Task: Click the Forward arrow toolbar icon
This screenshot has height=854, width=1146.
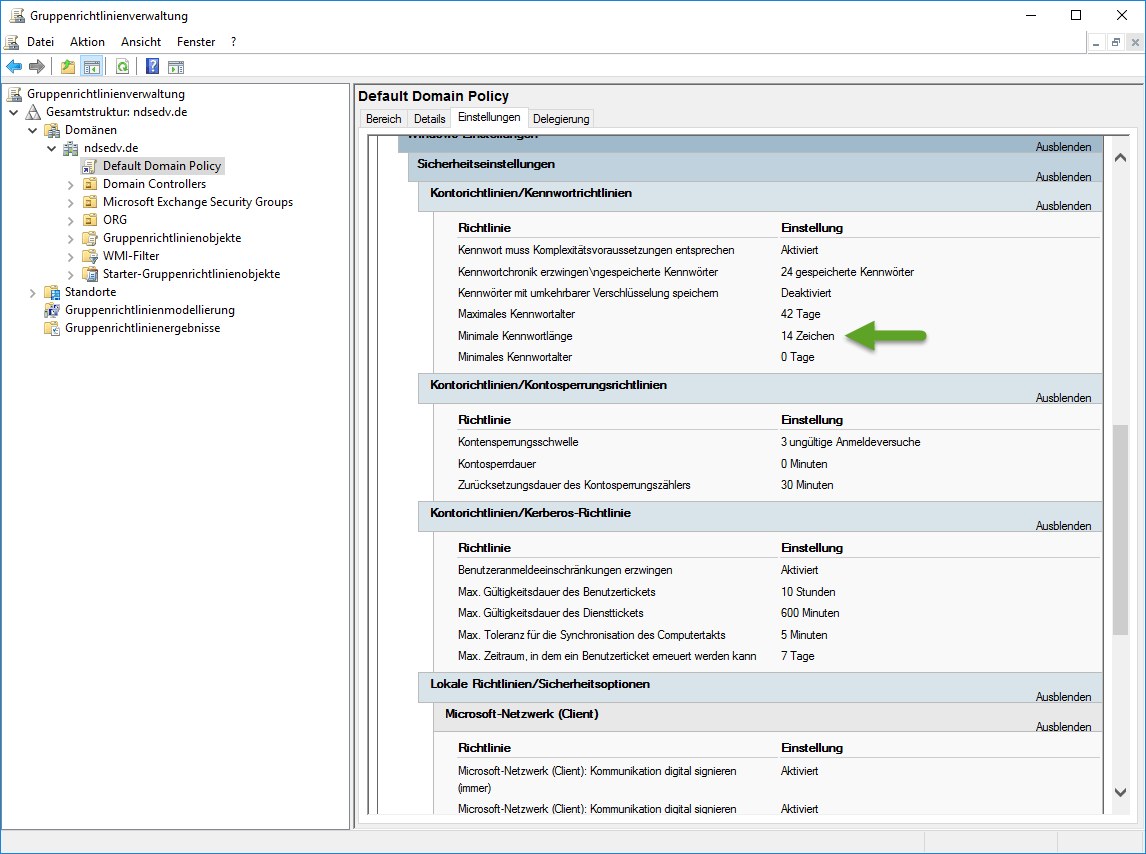Action: tap(37, 67)
